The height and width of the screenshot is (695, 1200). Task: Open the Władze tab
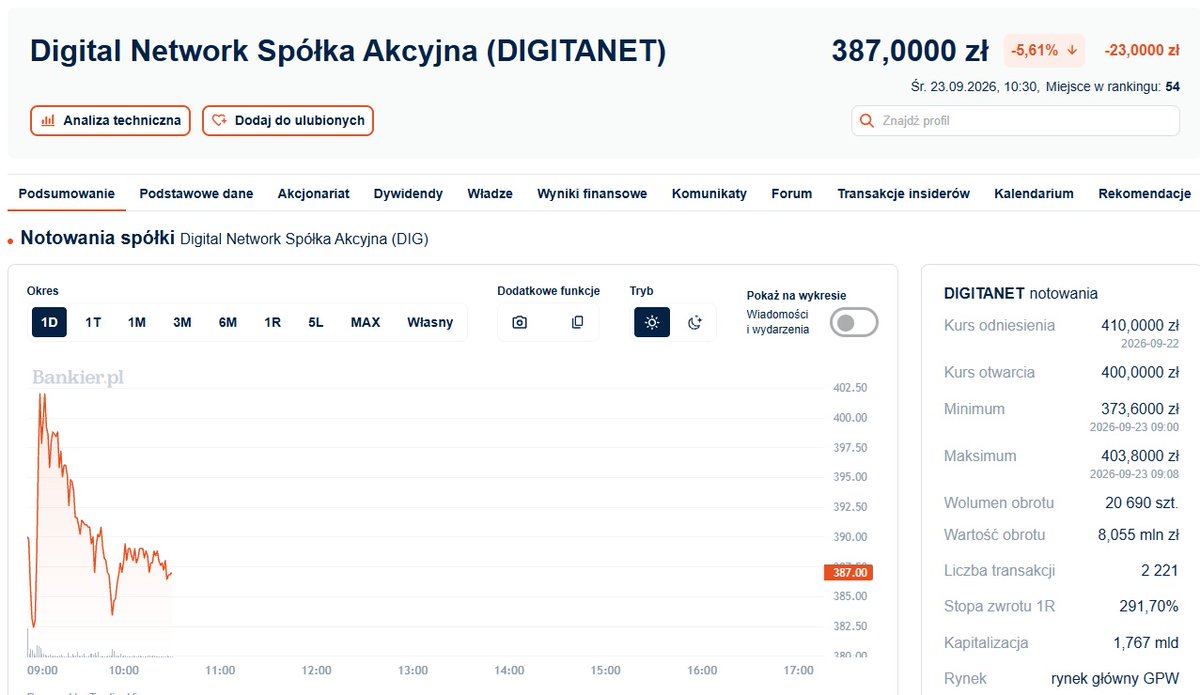pos(490,194)
